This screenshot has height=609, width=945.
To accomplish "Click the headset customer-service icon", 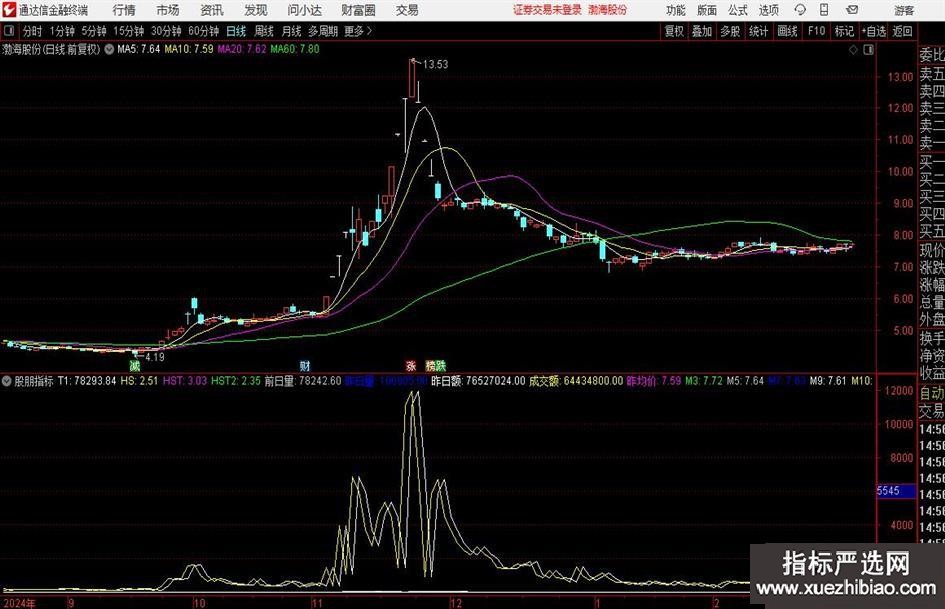I will (x=800, y=10).
